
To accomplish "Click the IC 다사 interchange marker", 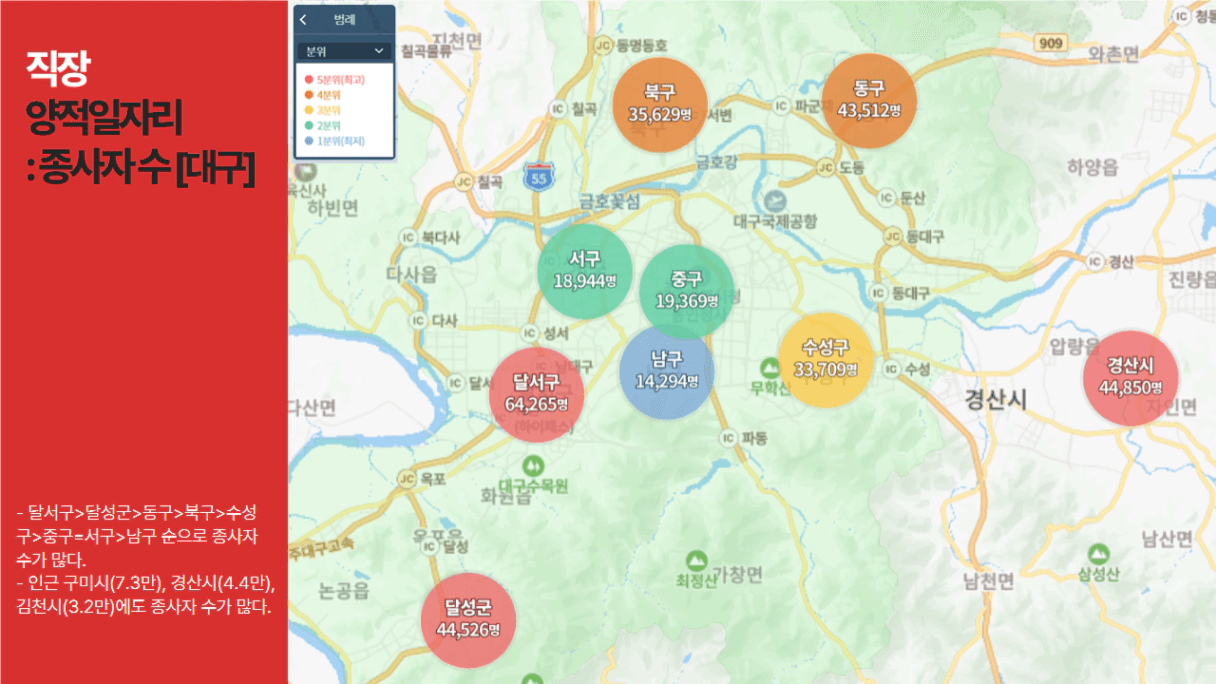I will [417, 321].
